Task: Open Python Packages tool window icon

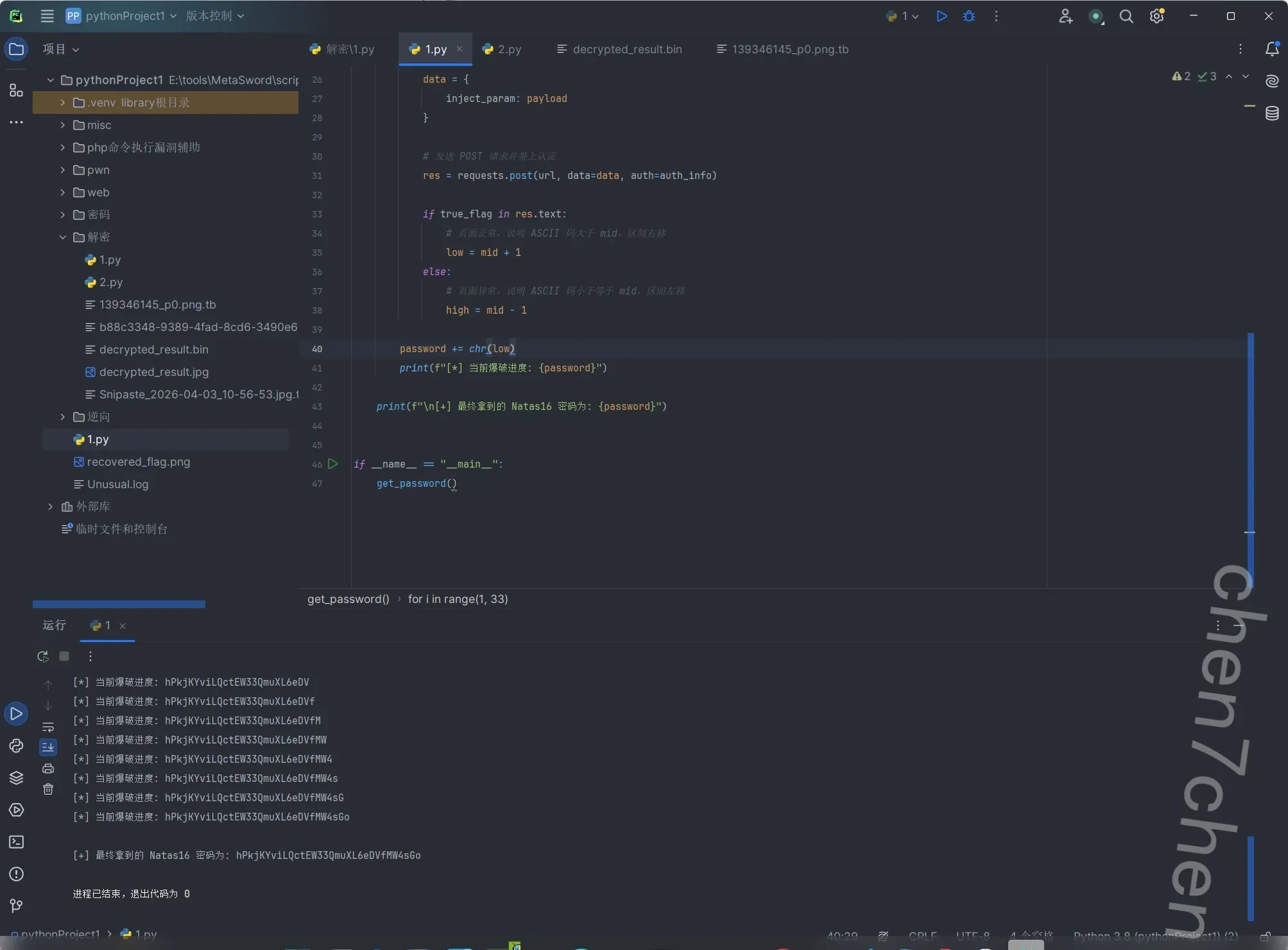Action: tap(16, 778)
